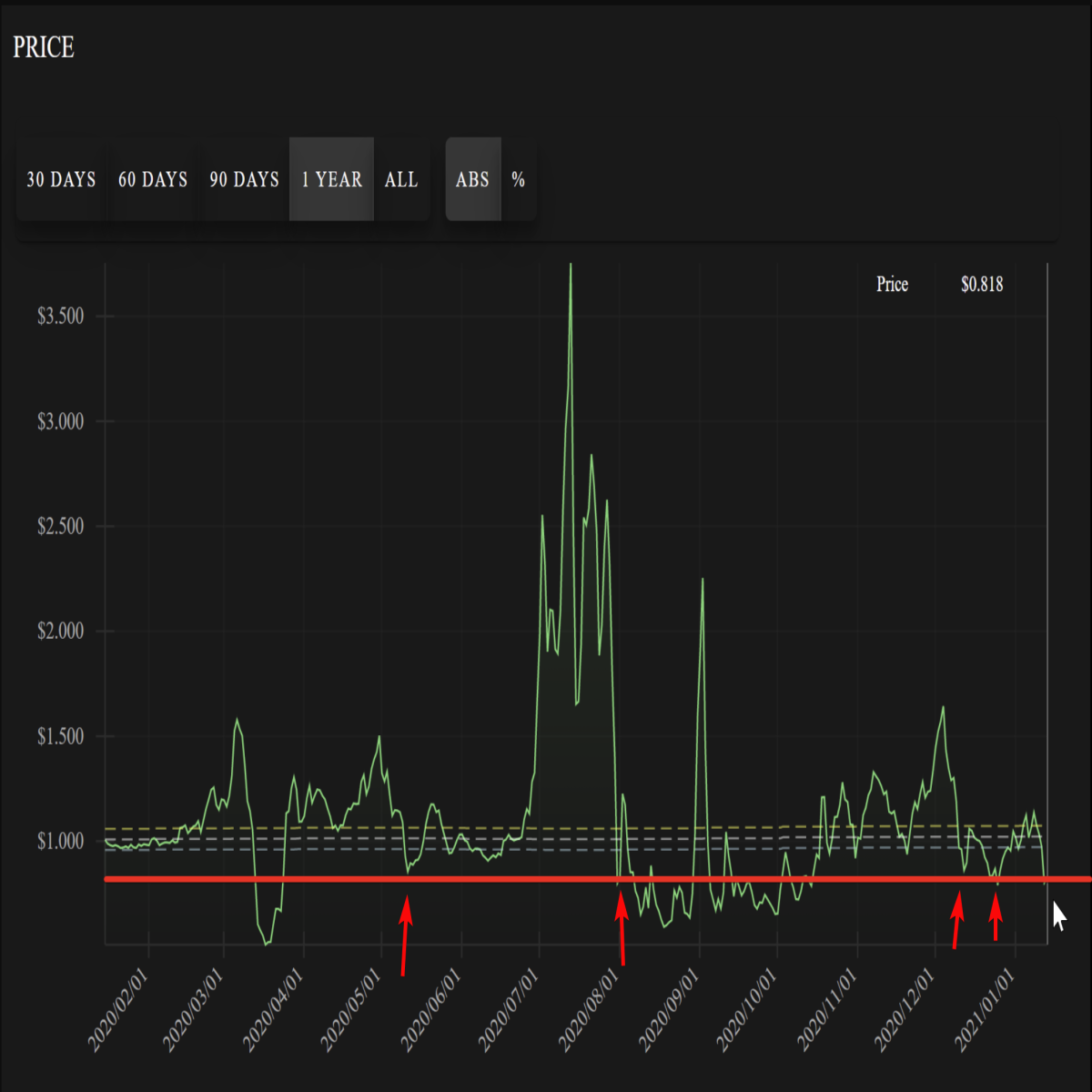Click the 2020/08/01 x-axis date label
Viewport: 1092px width, 1092px height.
point(591,1010)
